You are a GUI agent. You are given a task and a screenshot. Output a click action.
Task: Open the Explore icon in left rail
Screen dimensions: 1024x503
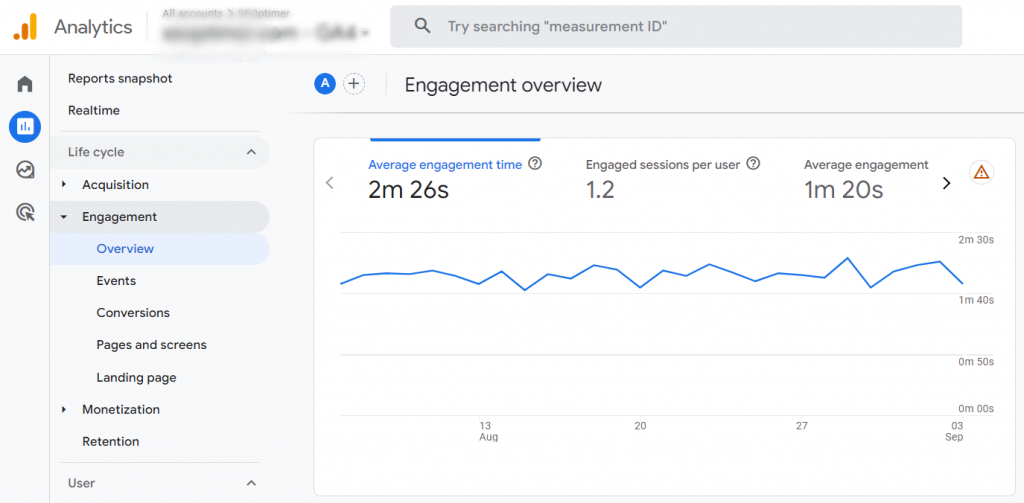pos(25,170)
